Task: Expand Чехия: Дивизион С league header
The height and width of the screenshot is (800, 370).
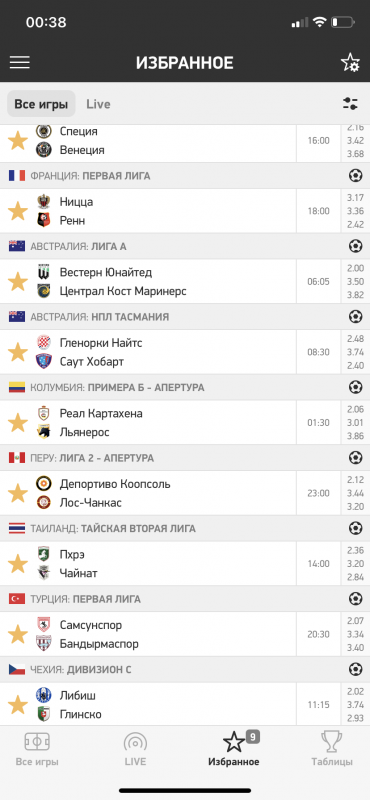Action: tap(185, 669)
